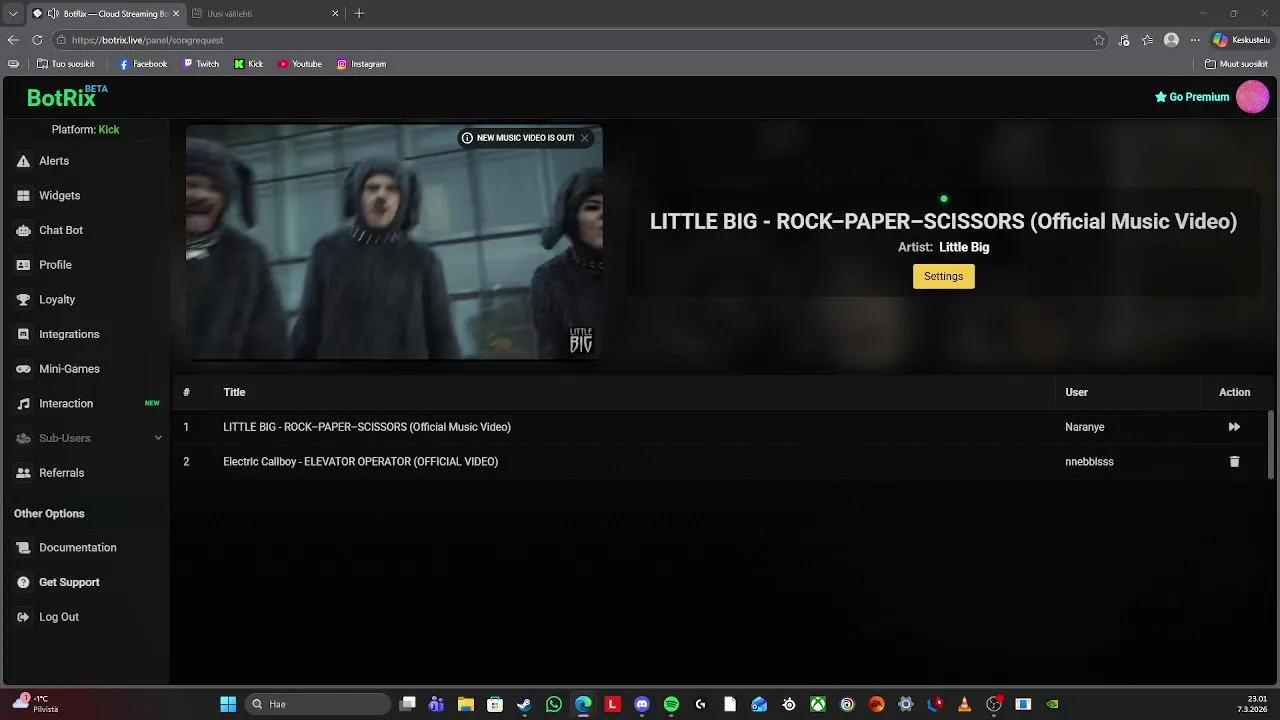
Task: Click the taskbar 'Hae' search box
Action: (x=318, y=704)
